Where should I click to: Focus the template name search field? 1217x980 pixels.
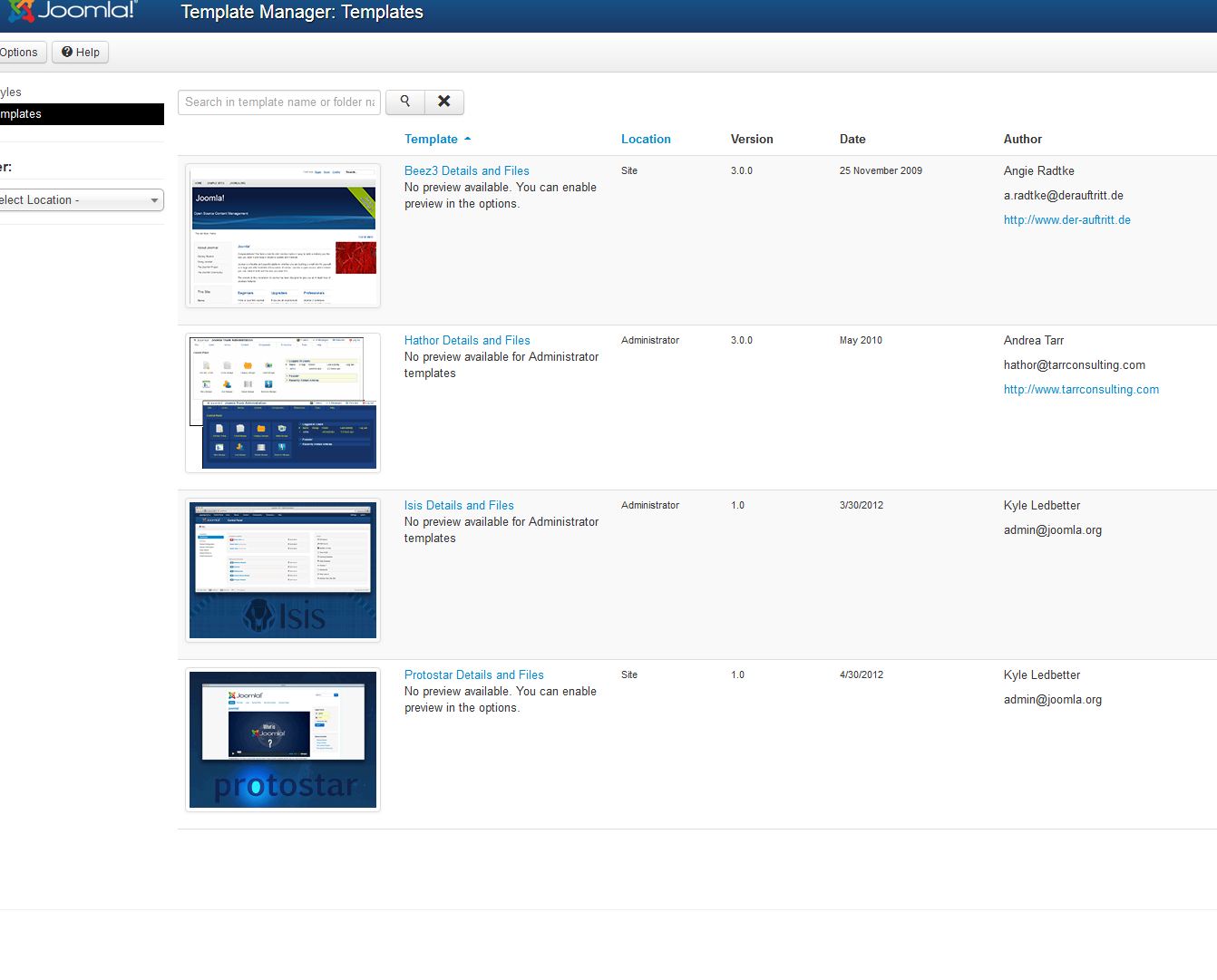pyautogui.click(x=279, y=102)
